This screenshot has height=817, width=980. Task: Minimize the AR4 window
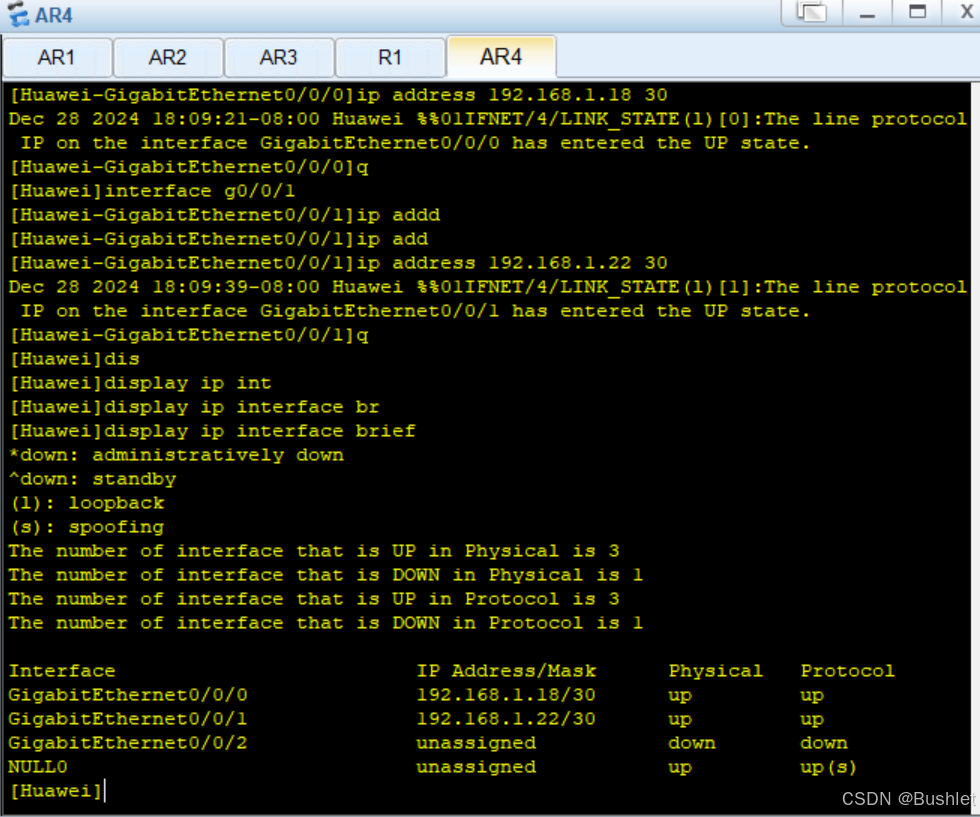[867, 13]
